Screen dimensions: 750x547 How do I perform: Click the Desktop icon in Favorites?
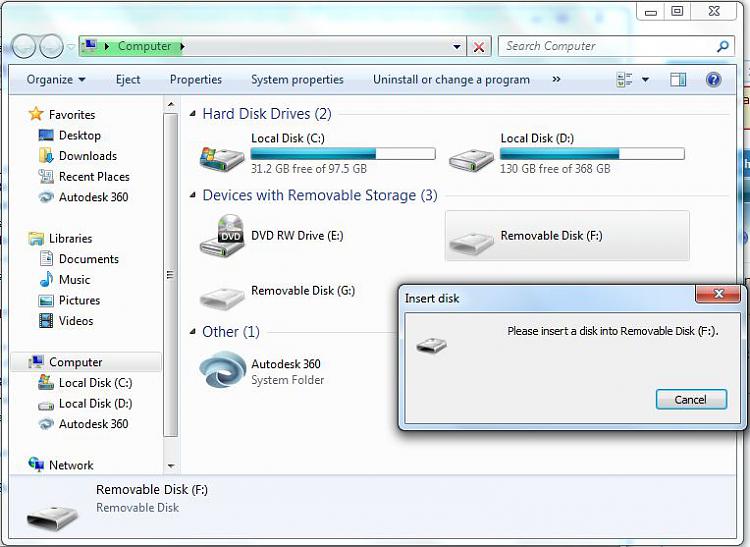click(x=46, y=135)
